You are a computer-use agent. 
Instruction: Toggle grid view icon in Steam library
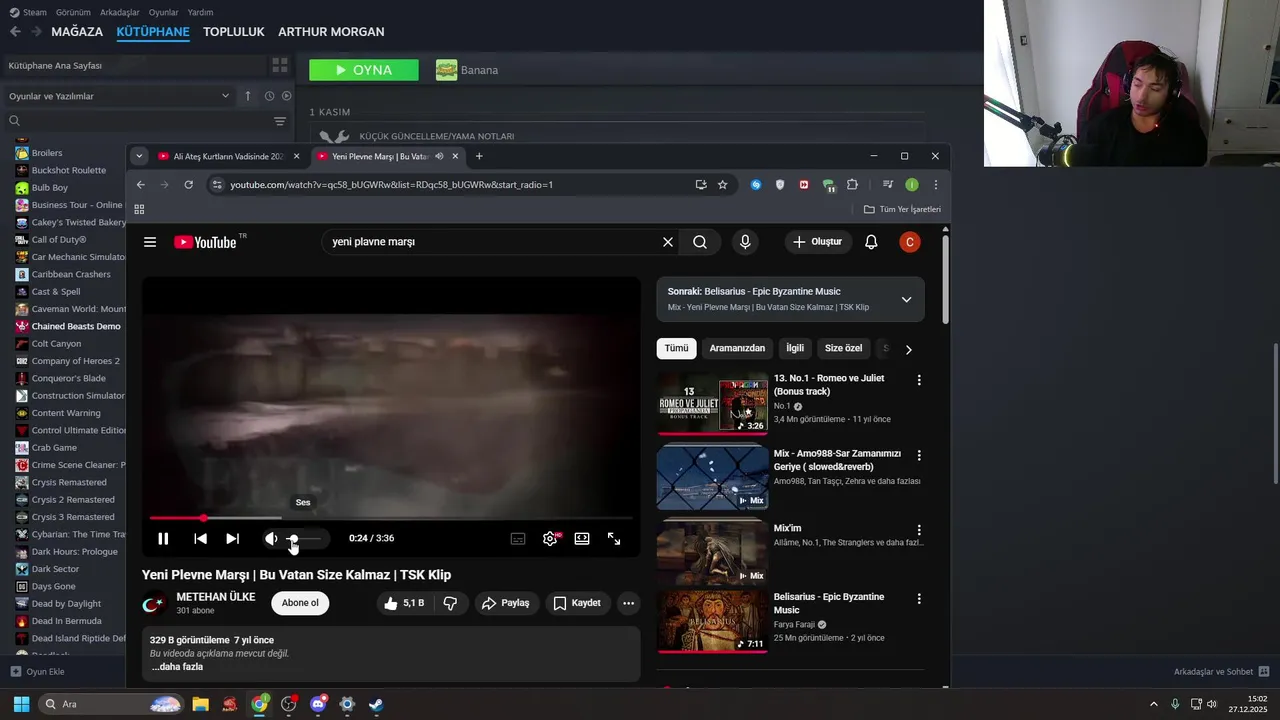[280, 65]
